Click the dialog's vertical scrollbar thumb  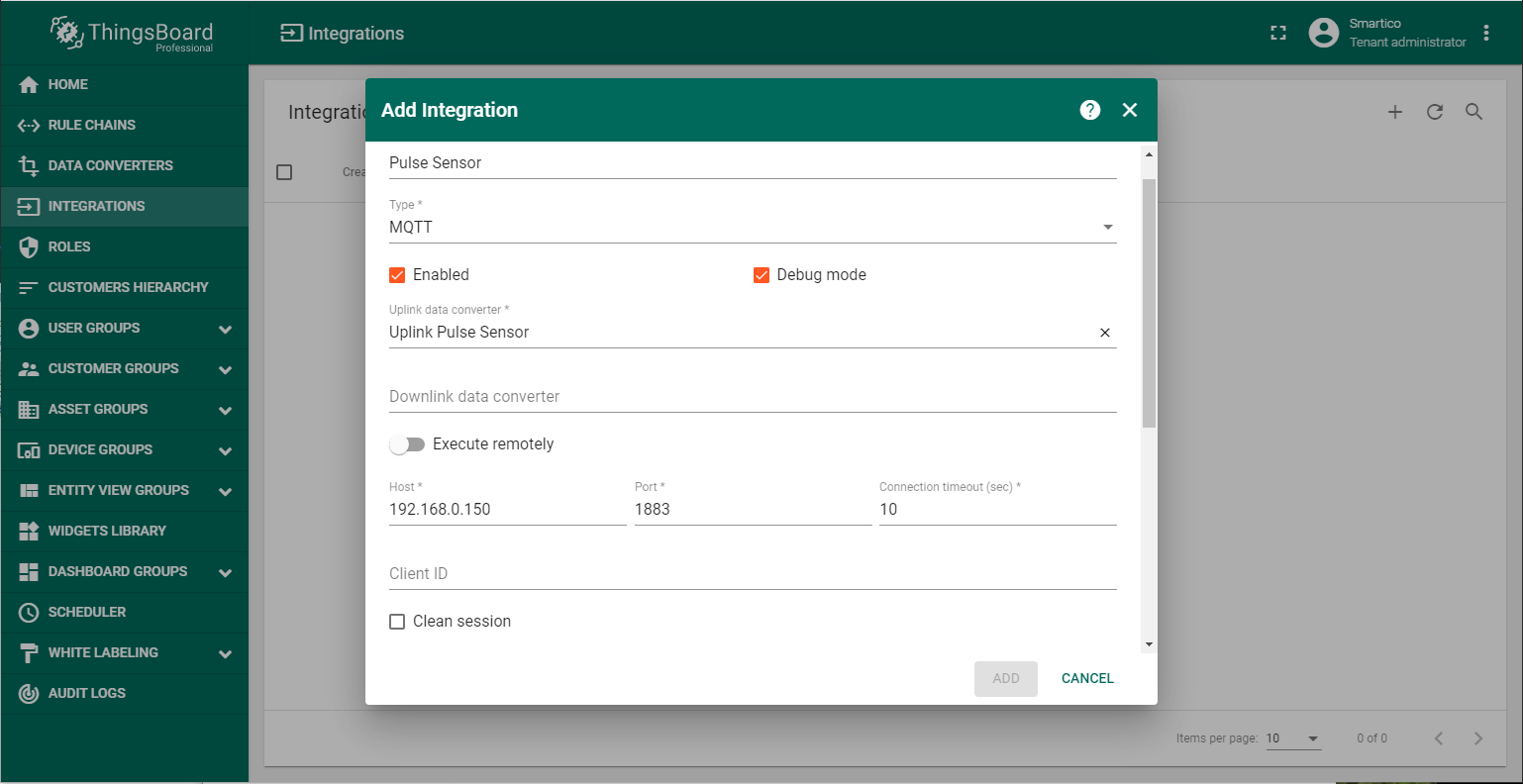(1149, 302)
